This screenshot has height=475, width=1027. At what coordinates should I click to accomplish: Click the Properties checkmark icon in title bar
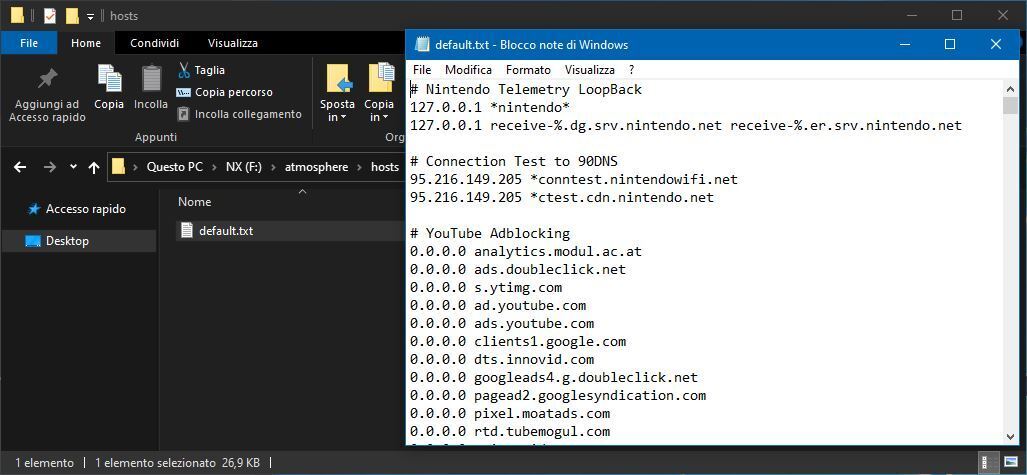[50, 16]
